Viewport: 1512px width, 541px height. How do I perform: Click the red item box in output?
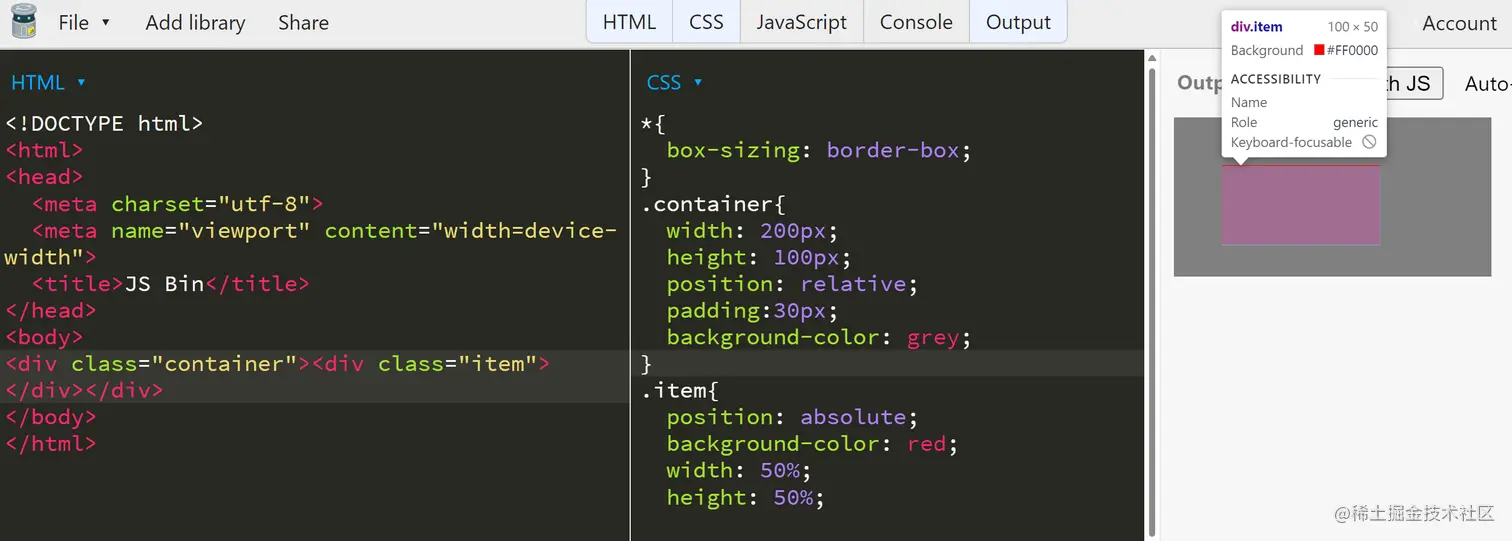pyautogui.click(x=1300, y=205)
